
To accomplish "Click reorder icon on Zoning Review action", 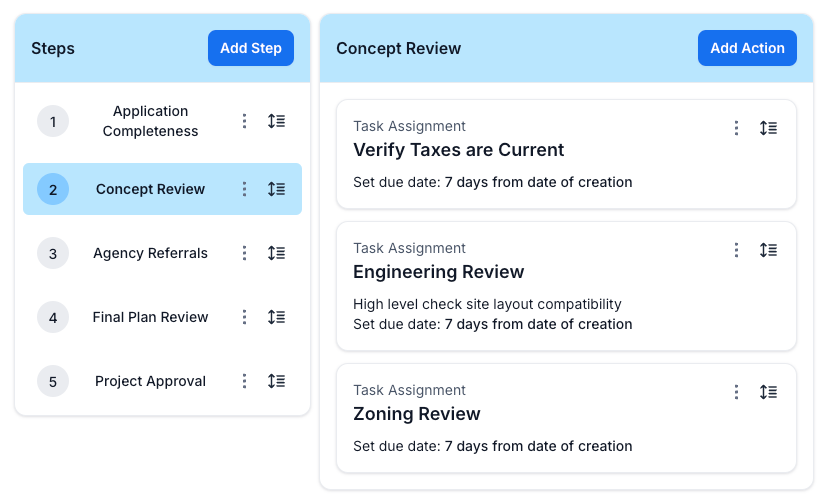I will pyautogui.click(x=768, y=392).
